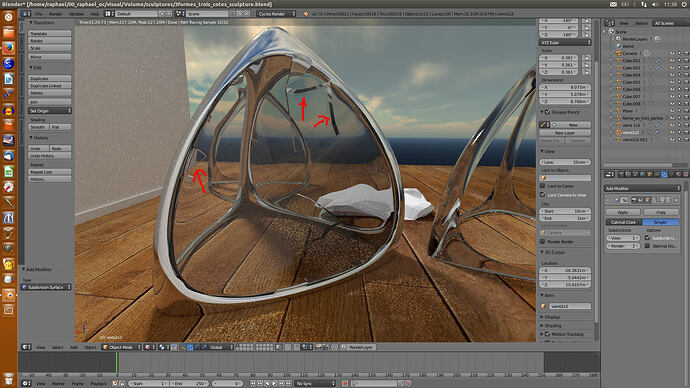Click the outliner editor type icon

tap(609, 23)
